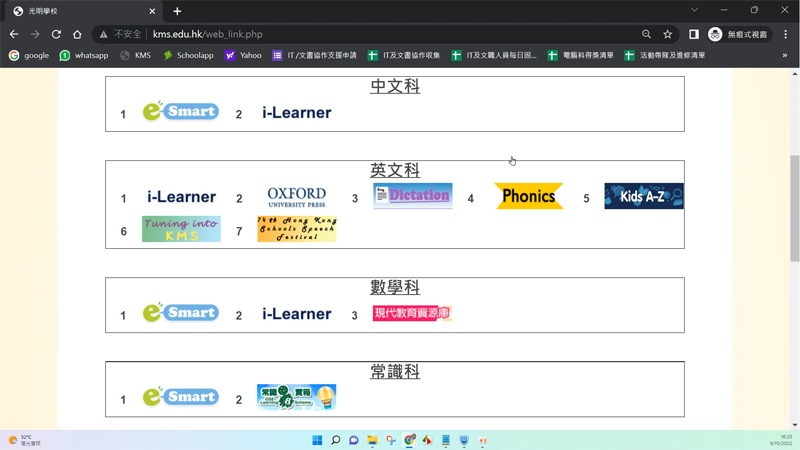The image size is (800, 450).
Task: Show the hidden bookmarks overflow
Action: (785, 55)
